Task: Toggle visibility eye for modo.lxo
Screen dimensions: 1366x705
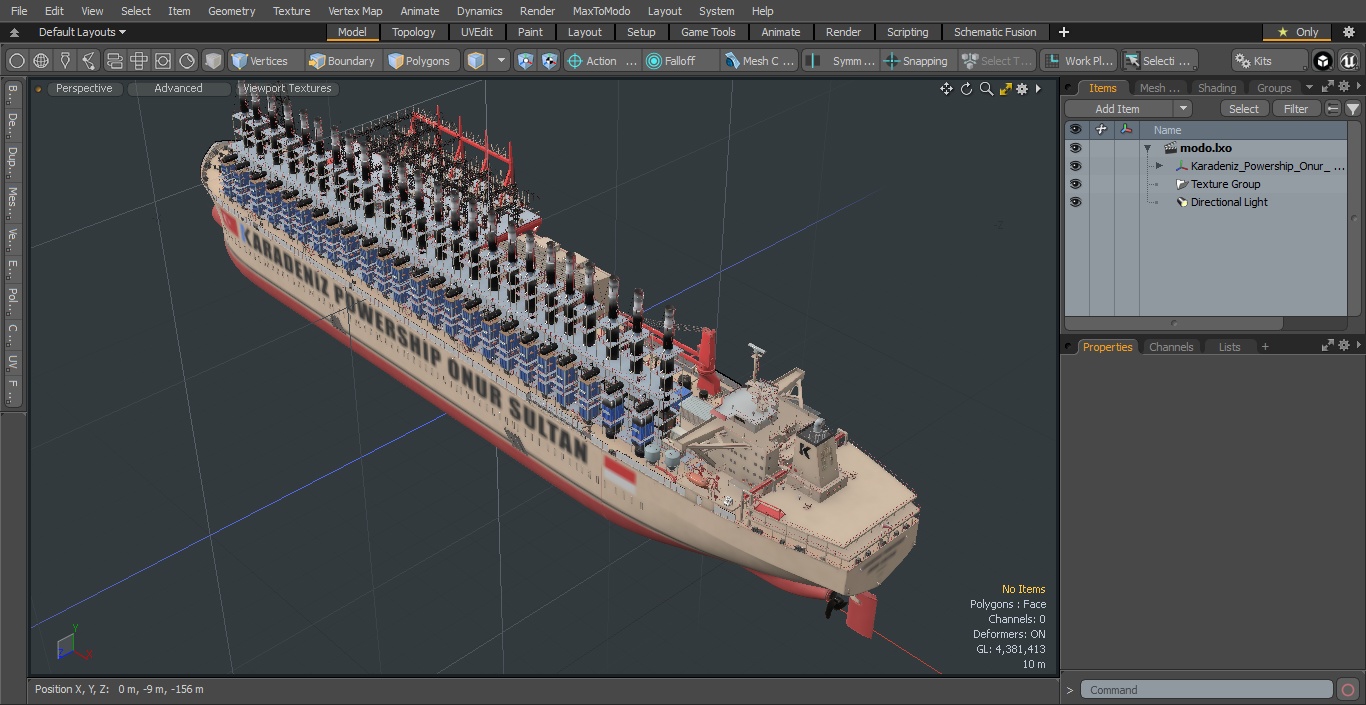Action: tap(1075, 148)
